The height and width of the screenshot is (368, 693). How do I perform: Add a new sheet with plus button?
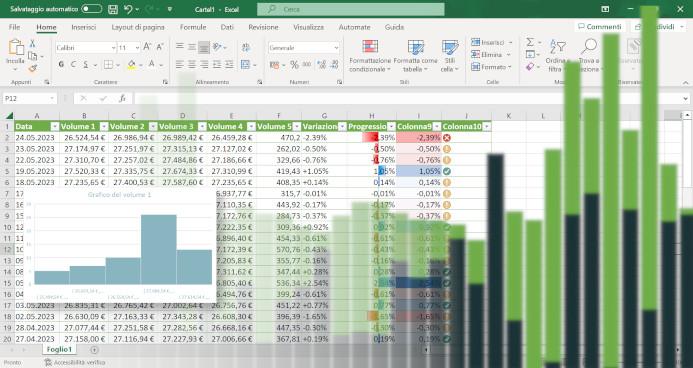(x=94, y=350)
